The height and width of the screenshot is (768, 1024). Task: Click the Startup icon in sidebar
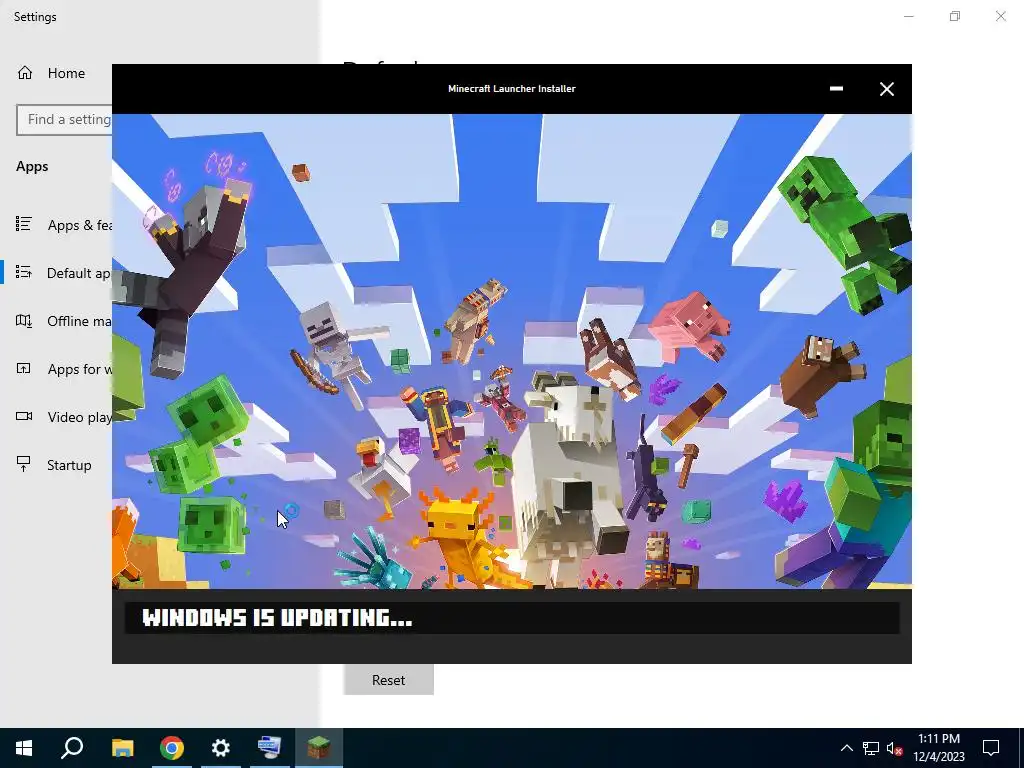click(24, 464)
